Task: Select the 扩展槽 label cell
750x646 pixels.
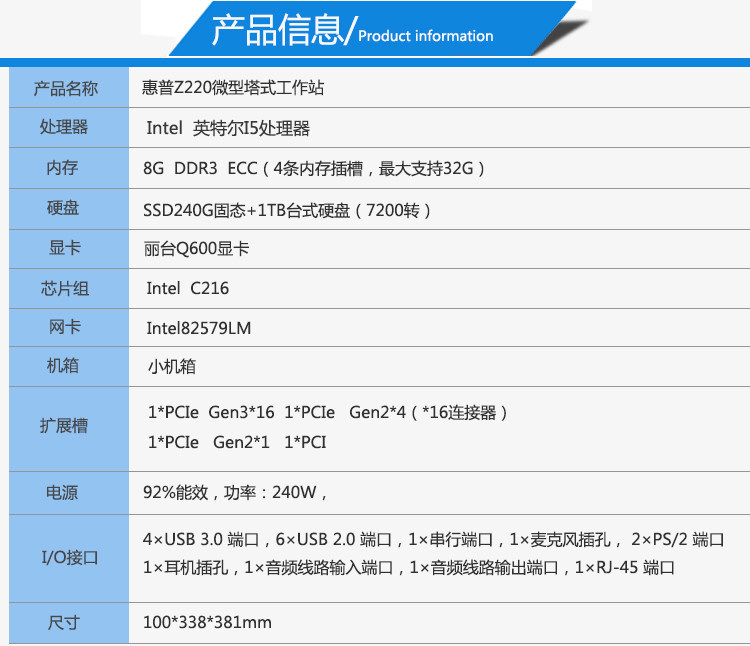Action: coord(69,429)
